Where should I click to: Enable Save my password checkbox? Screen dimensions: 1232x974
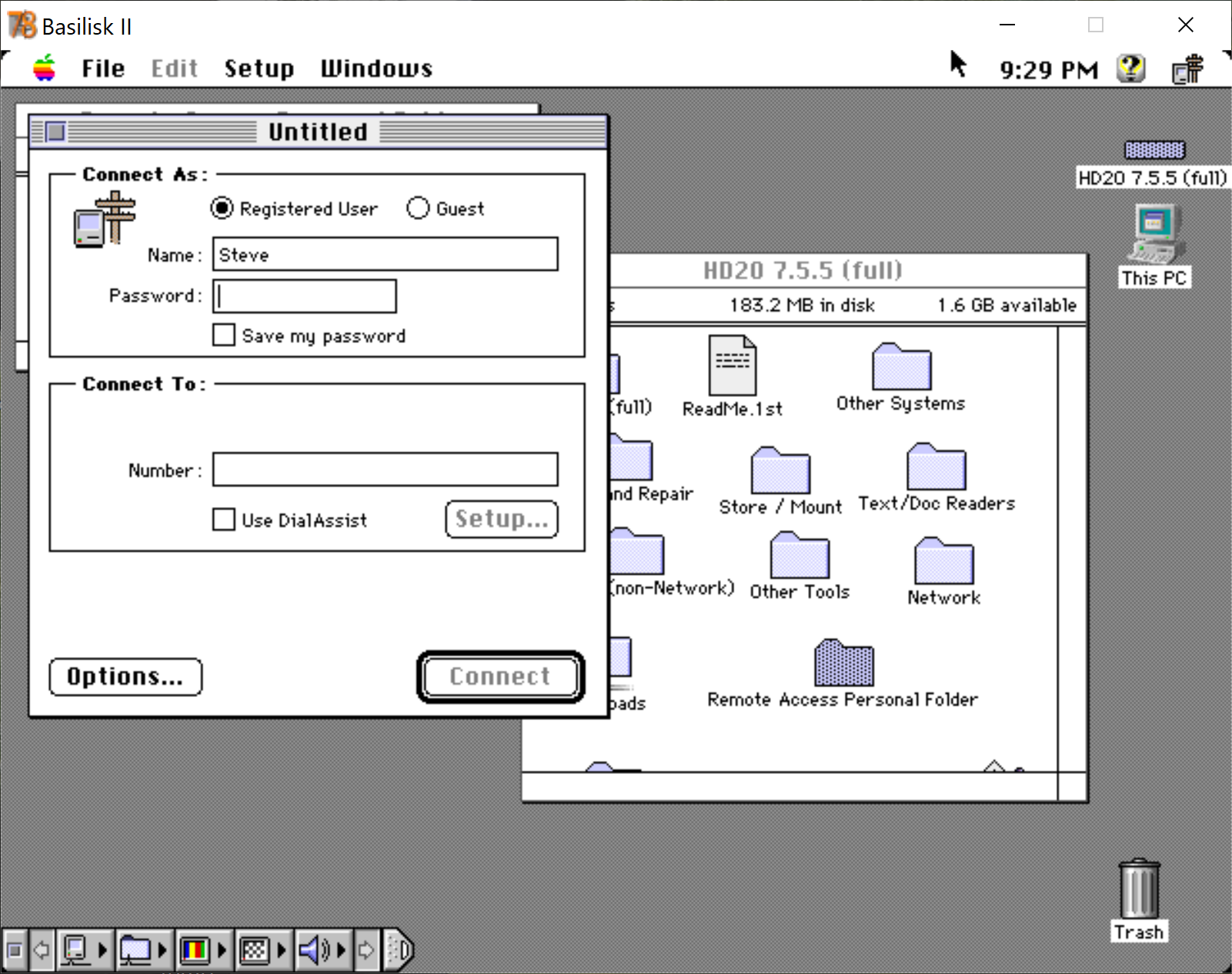click(x=224, y=335)
